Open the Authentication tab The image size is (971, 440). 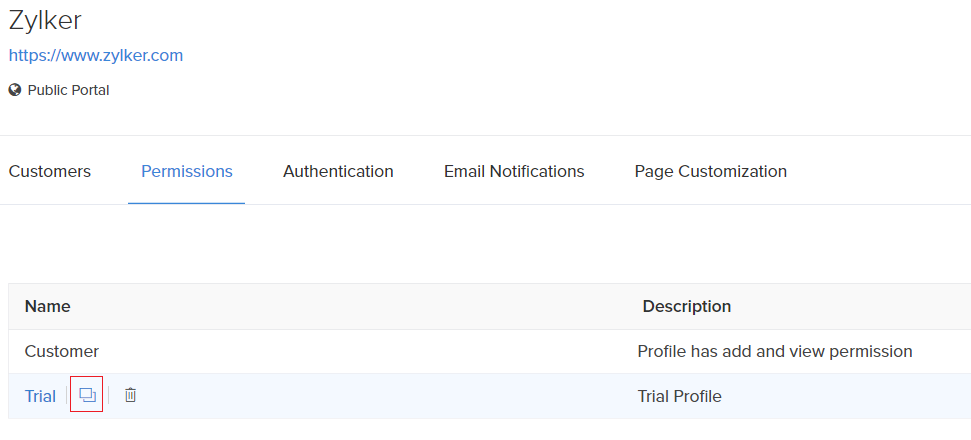point(338,171)
